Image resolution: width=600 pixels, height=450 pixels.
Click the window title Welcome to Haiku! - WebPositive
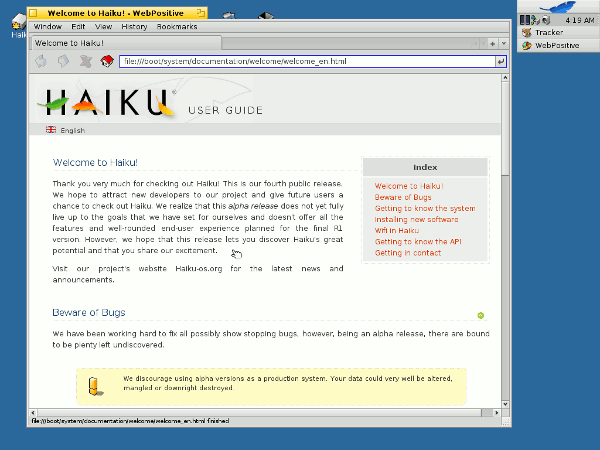coord(116,13)
